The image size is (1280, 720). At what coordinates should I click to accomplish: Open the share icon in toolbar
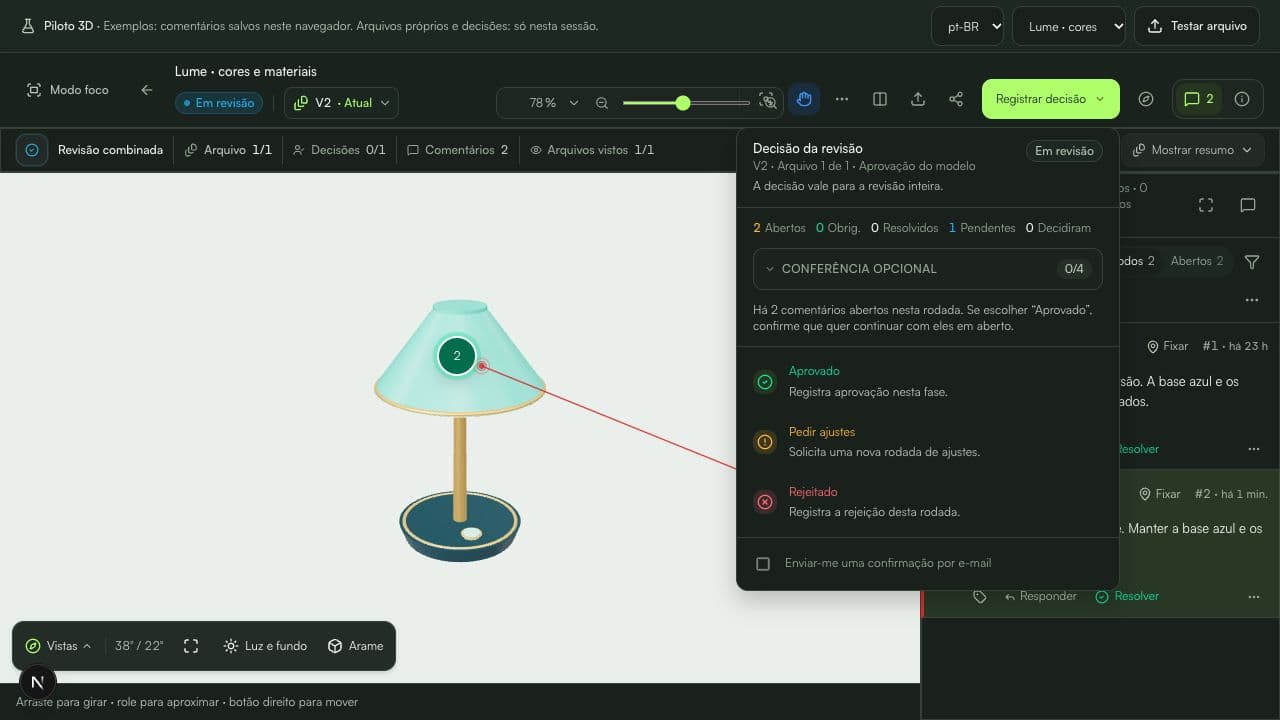pyautogui.click(x=956, y=100)
